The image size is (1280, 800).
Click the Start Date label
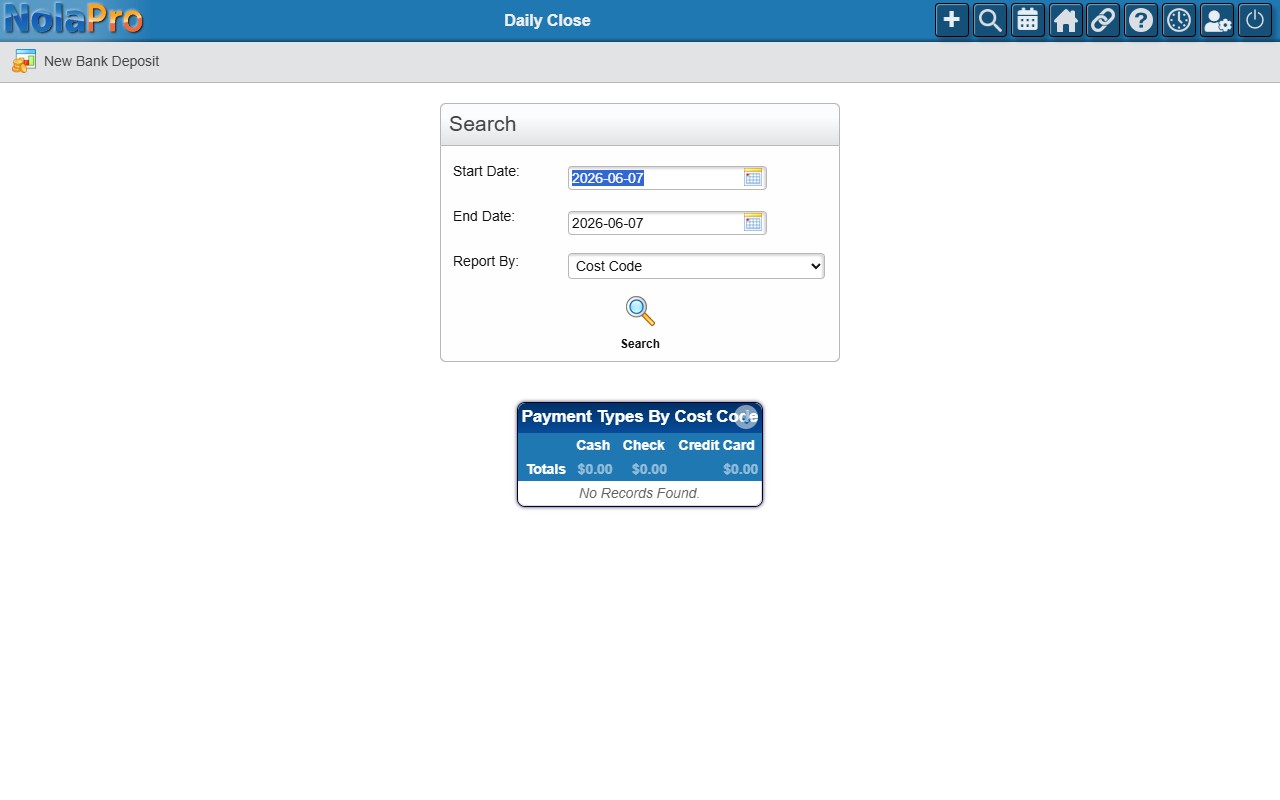tap(486, 171)
